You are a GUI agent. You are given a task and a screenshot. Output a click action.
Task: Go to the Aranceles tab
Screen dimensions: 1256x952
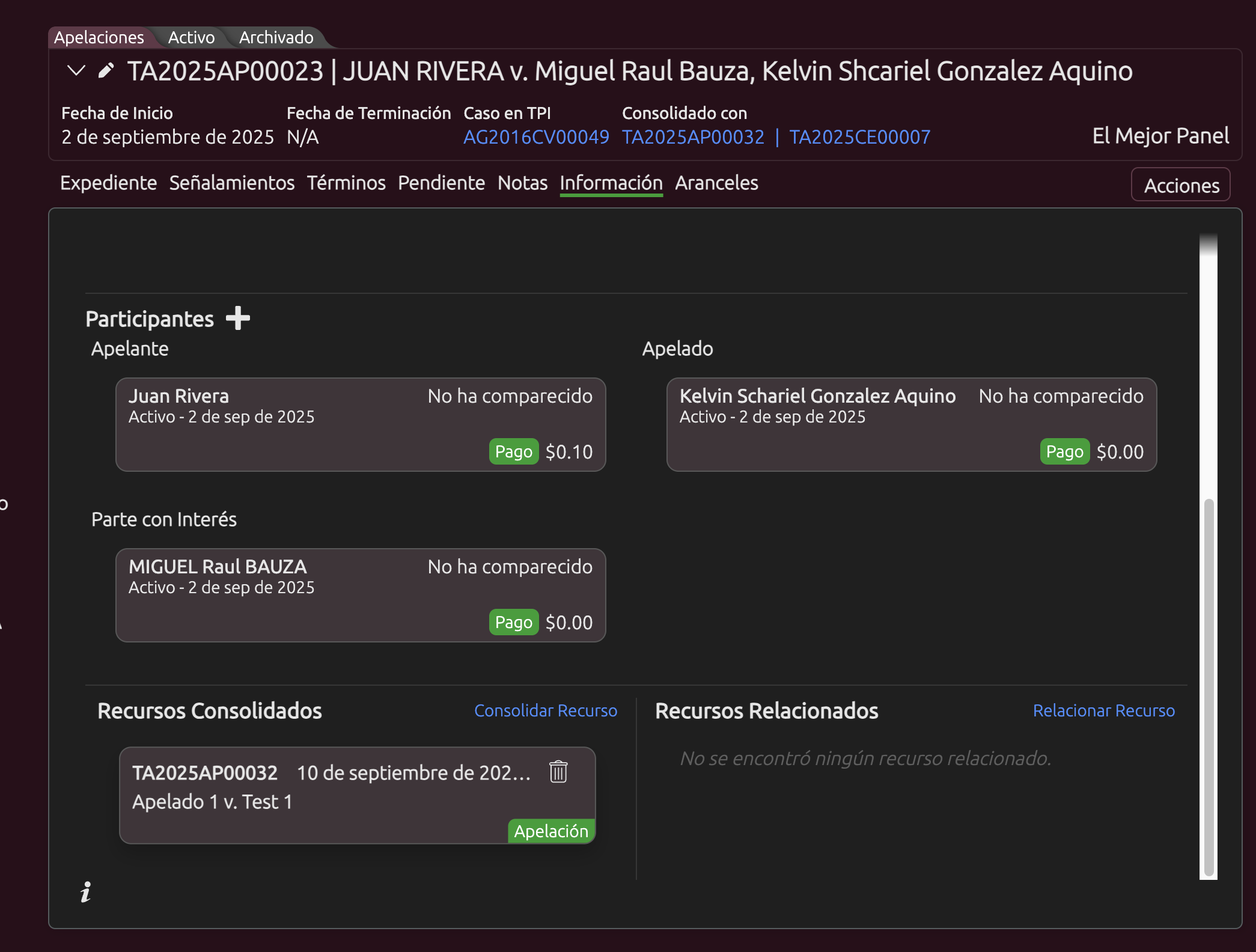[x=716, y=183]
